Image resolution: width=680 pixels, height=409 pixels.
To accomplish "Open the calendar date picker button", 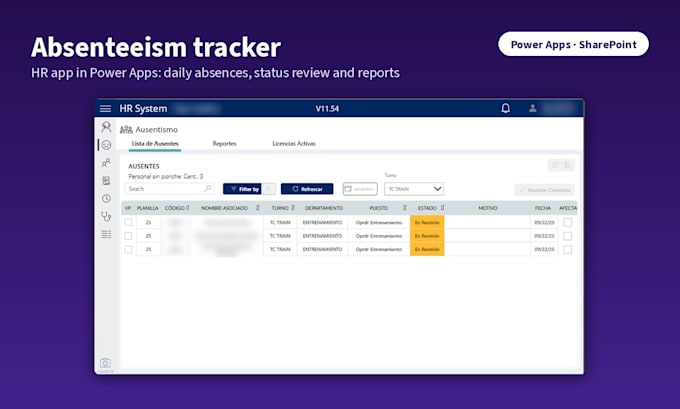I will 360,189.
